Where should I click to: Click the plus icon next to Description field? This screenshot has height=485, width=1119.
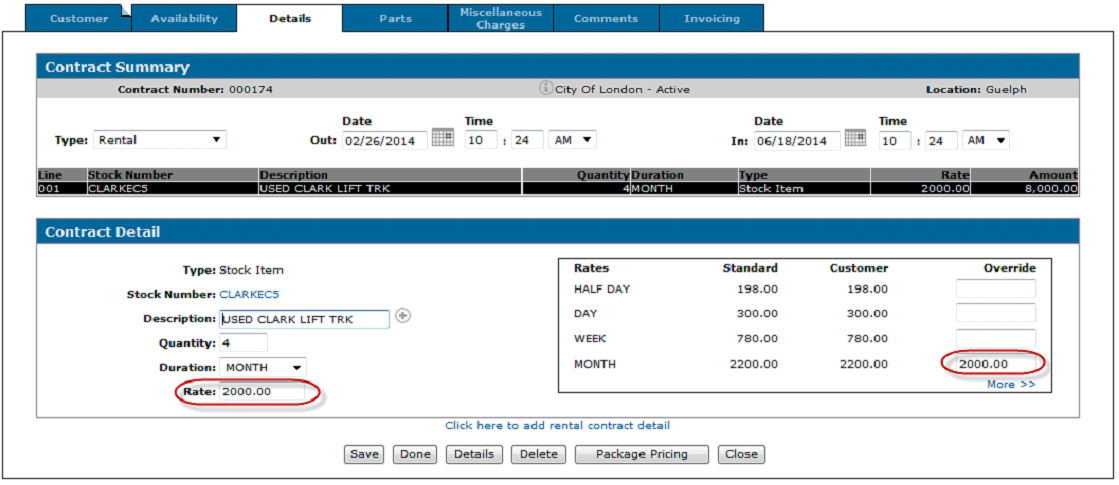point(404,316)
